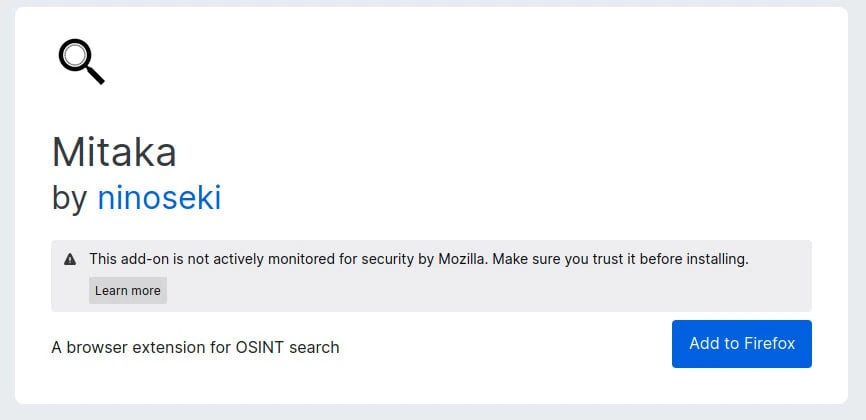Visit the add-on developer's page via ninoseki
The image size is (866, 420).
pos(159,198)
